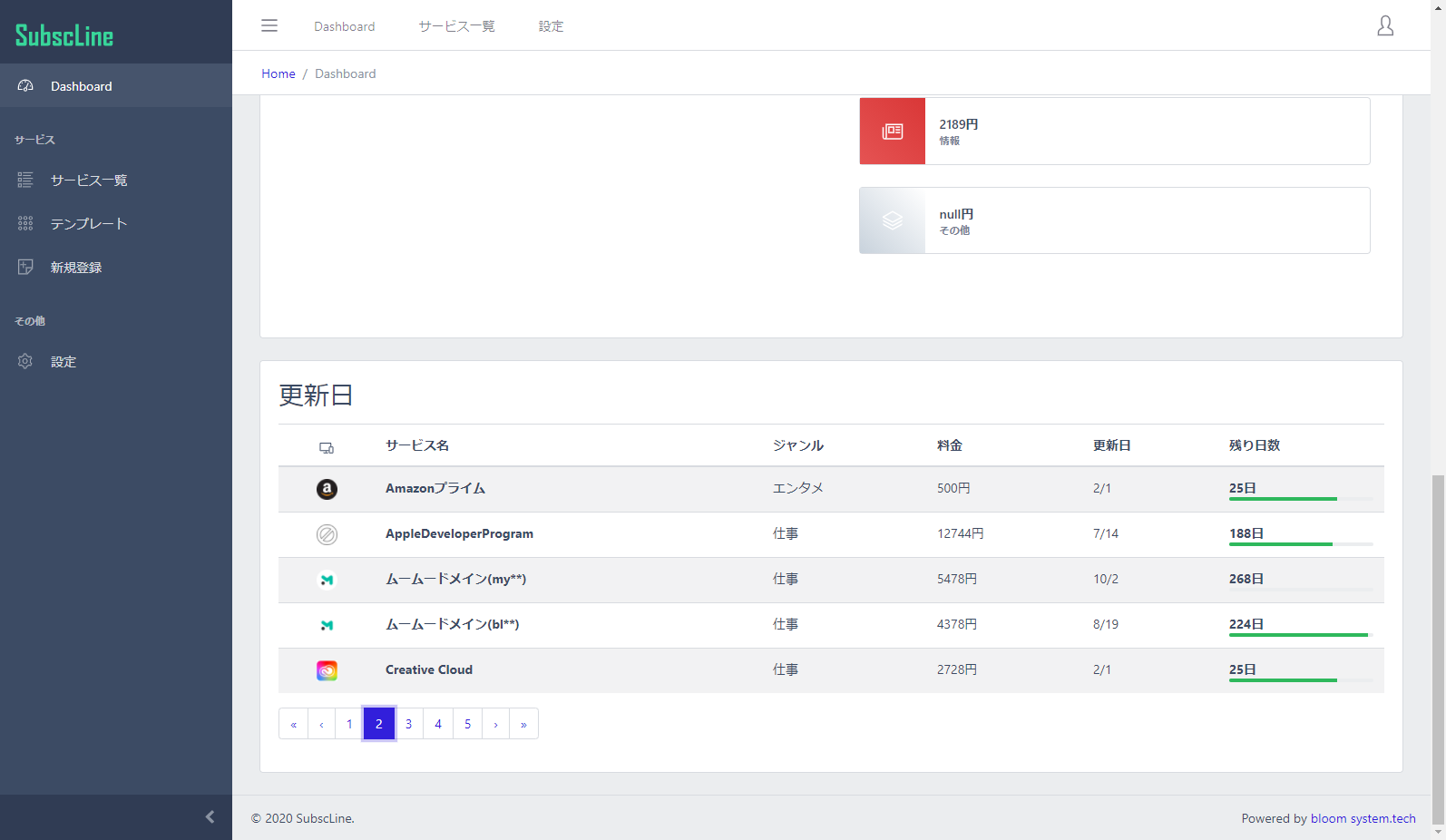Toggle the hamburger sidebar menu

269,25
